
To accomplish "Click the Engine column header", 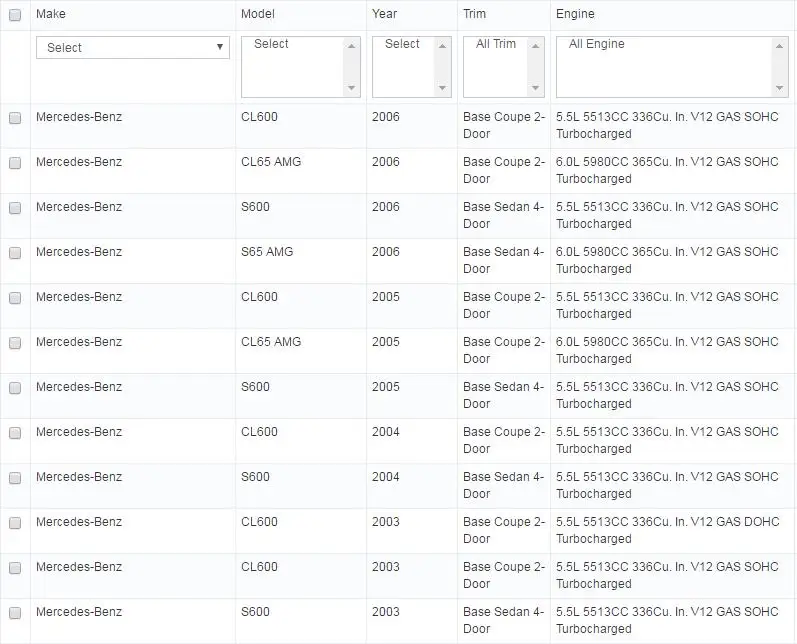I will pos(575,14).
